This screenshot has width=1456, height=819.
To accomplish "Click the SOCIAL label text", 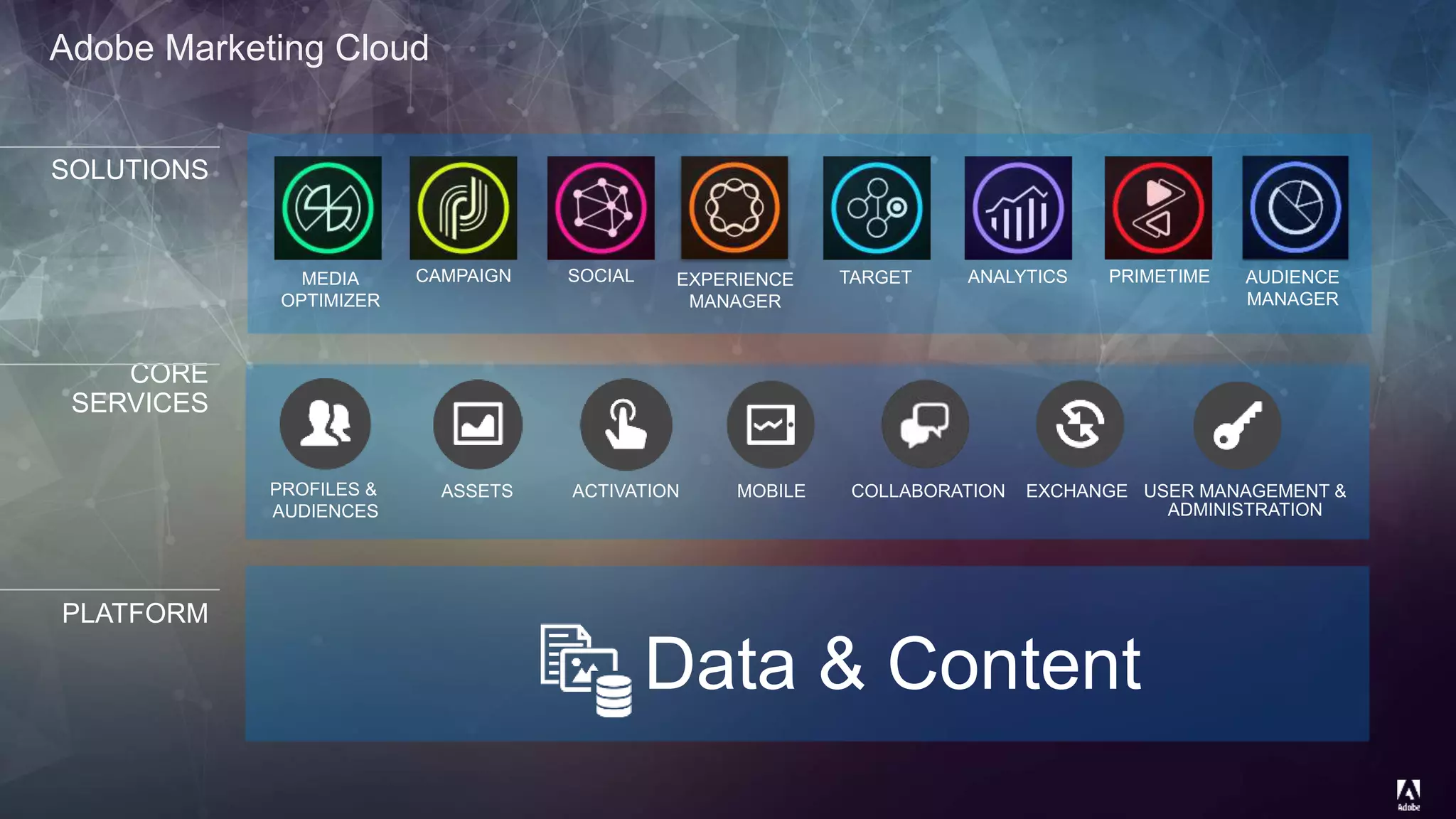I will click(601, 276).
